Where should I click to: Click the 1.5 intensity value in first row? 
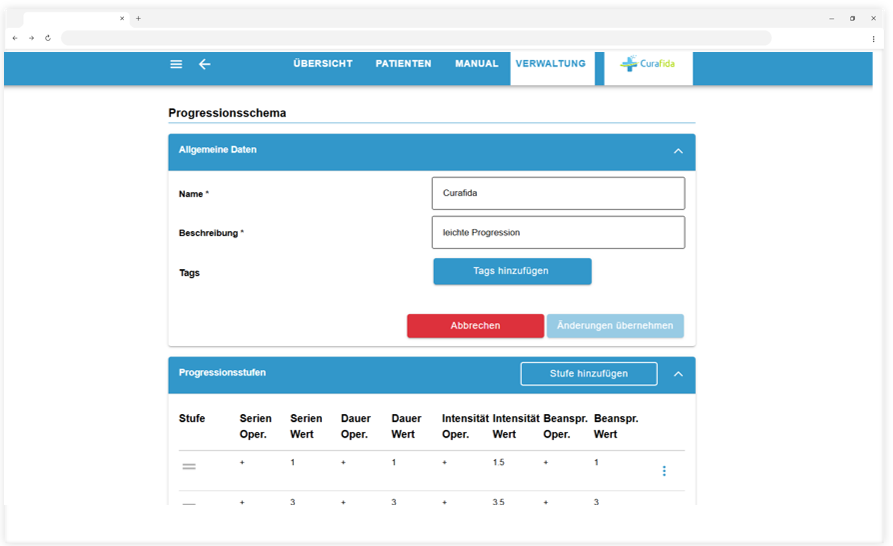pos(498,462)
